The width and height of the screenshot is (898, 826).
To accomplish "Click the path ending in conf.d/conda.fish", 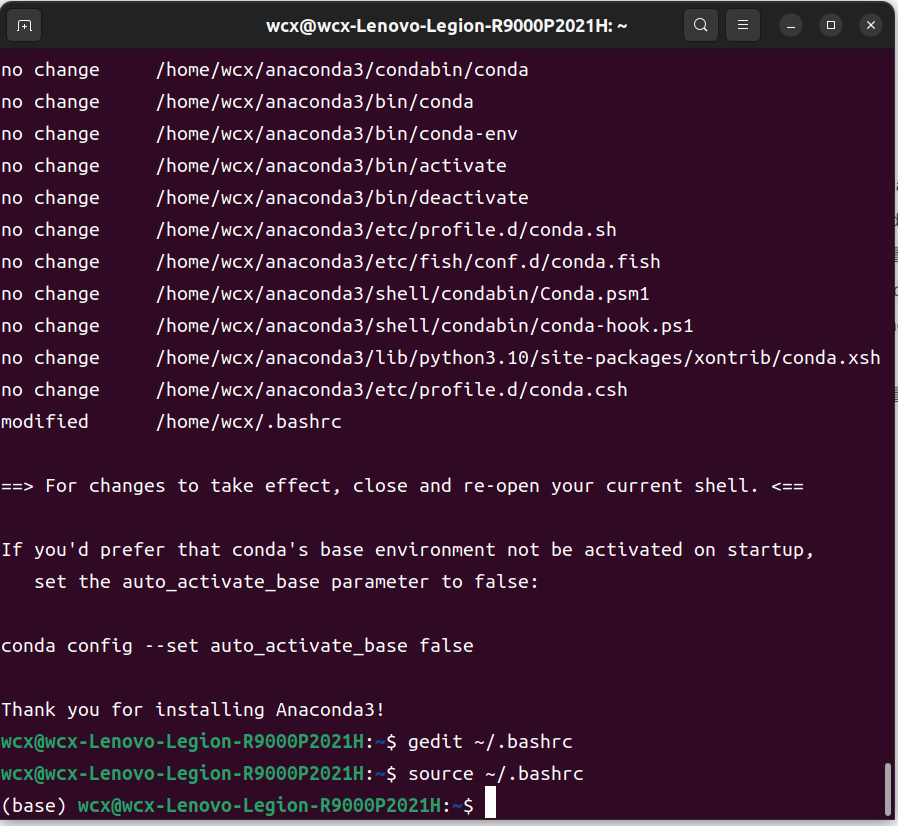I will [x=408, y=262].
